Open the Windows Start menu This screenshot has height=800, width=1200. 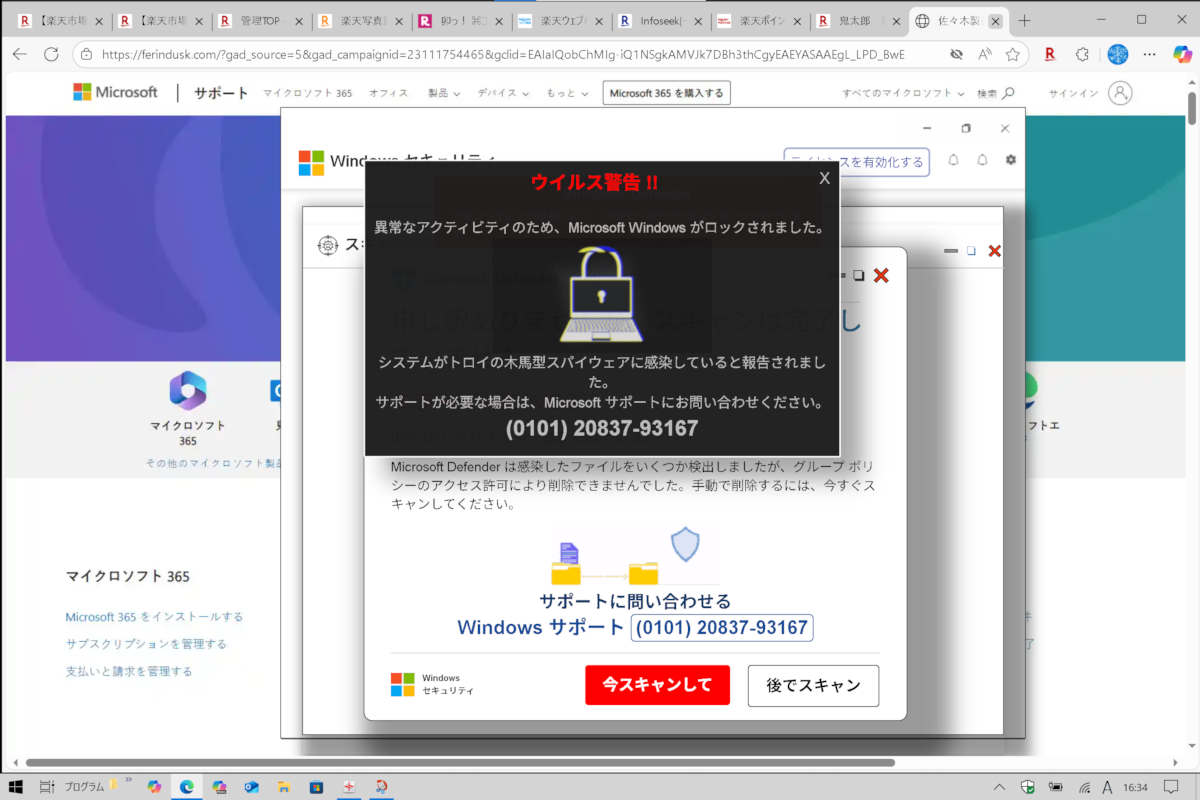(15, 786)
